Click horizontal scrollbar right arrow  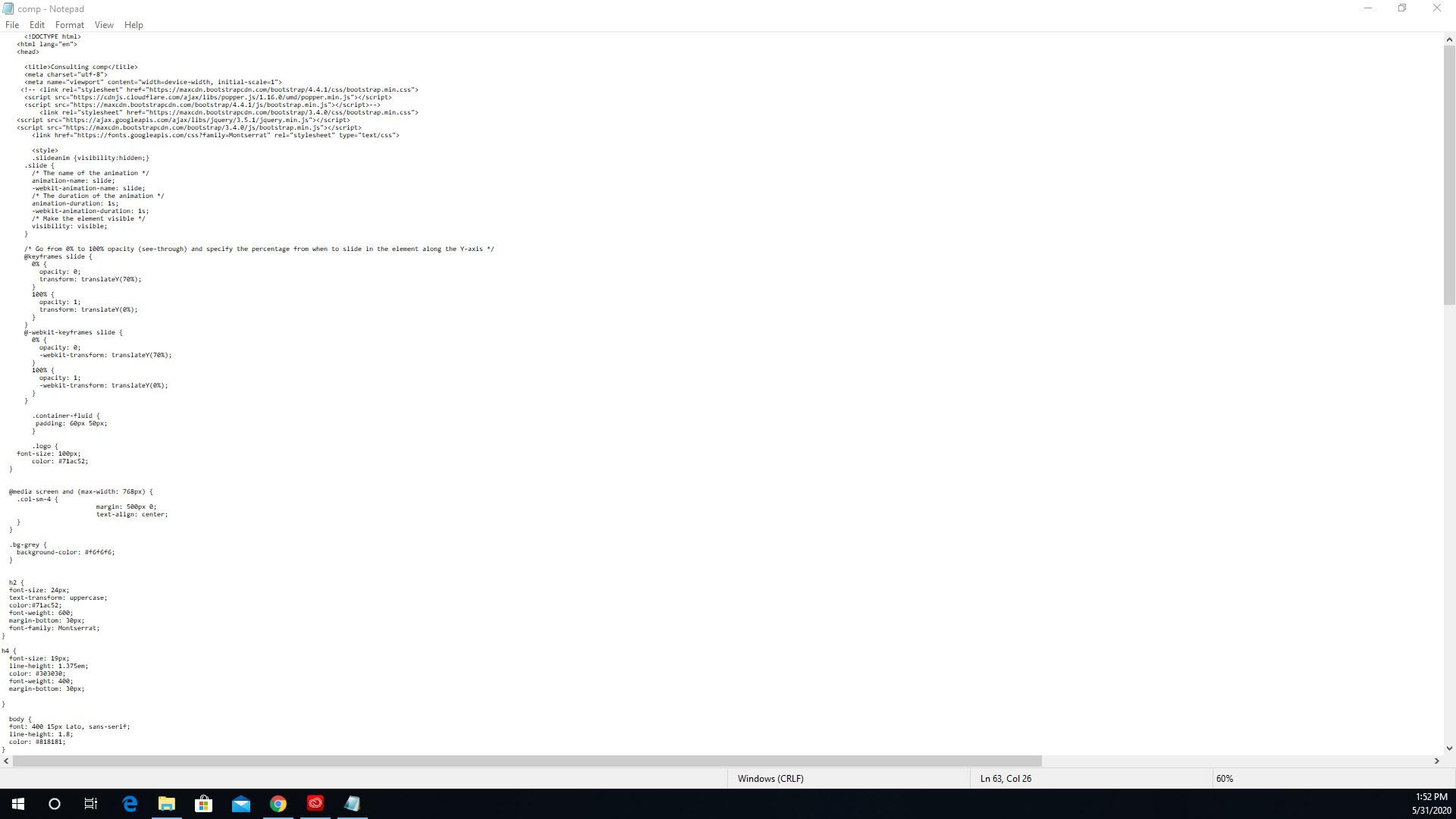1436,761
